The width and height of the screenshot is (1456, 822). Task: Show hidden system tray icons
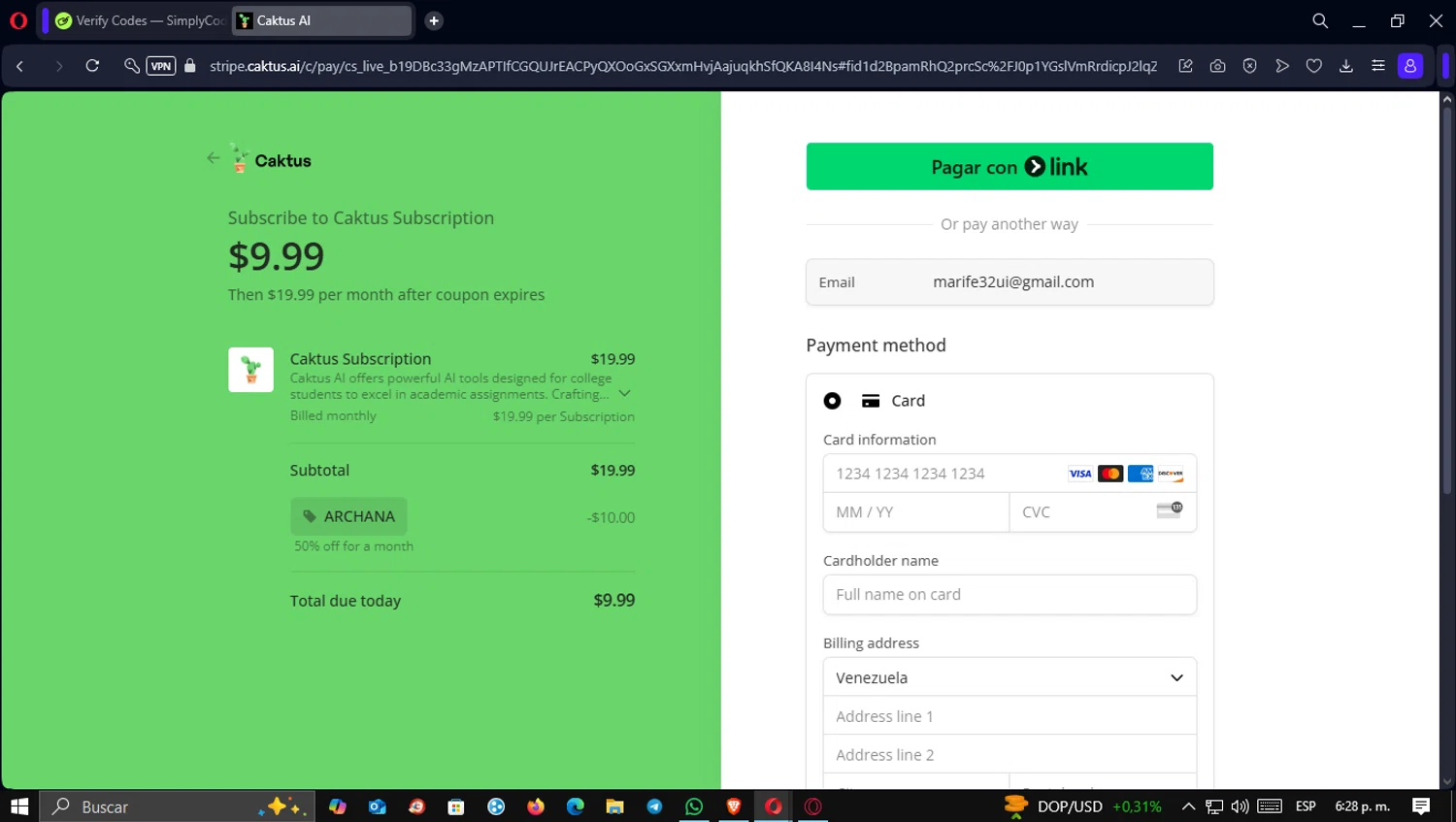coord(1188,806)
